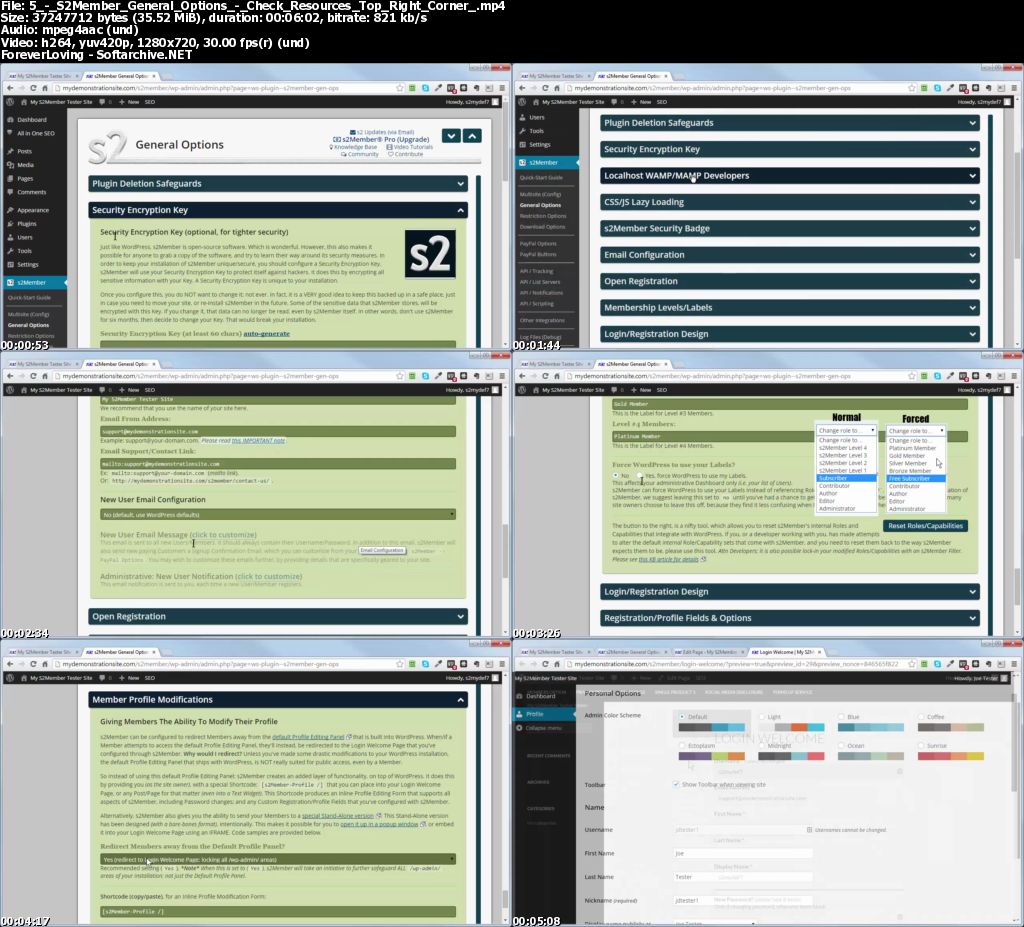Click the Chrome menu icon in the 00:00:53 frame
Image resolution: width=1024 pixels, height=927 pixels.
[x=502, y=88]
